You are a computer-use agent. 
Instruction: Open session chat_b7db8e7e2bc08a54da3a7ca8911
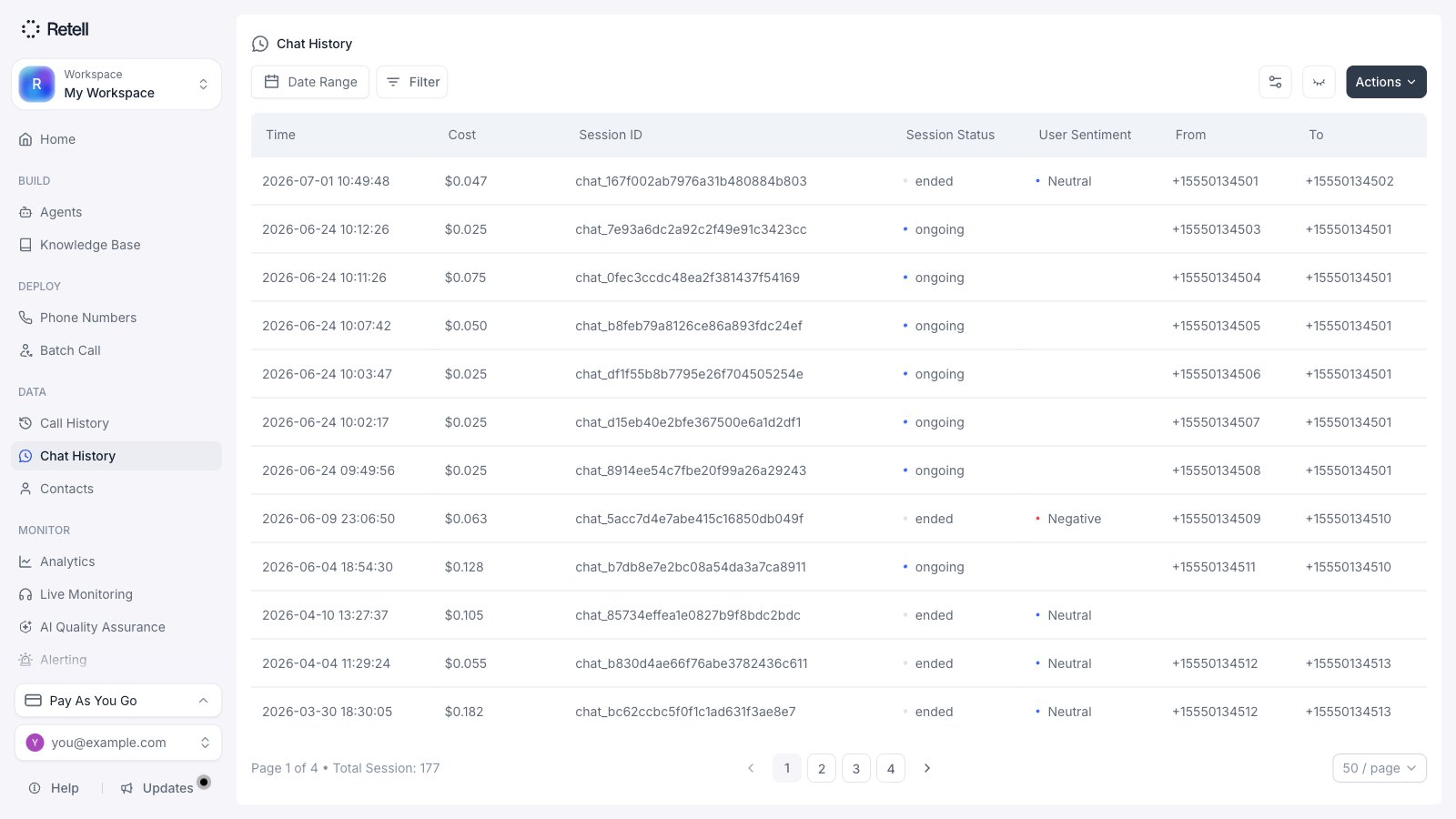pyautogui.click(x=691, y=567)
